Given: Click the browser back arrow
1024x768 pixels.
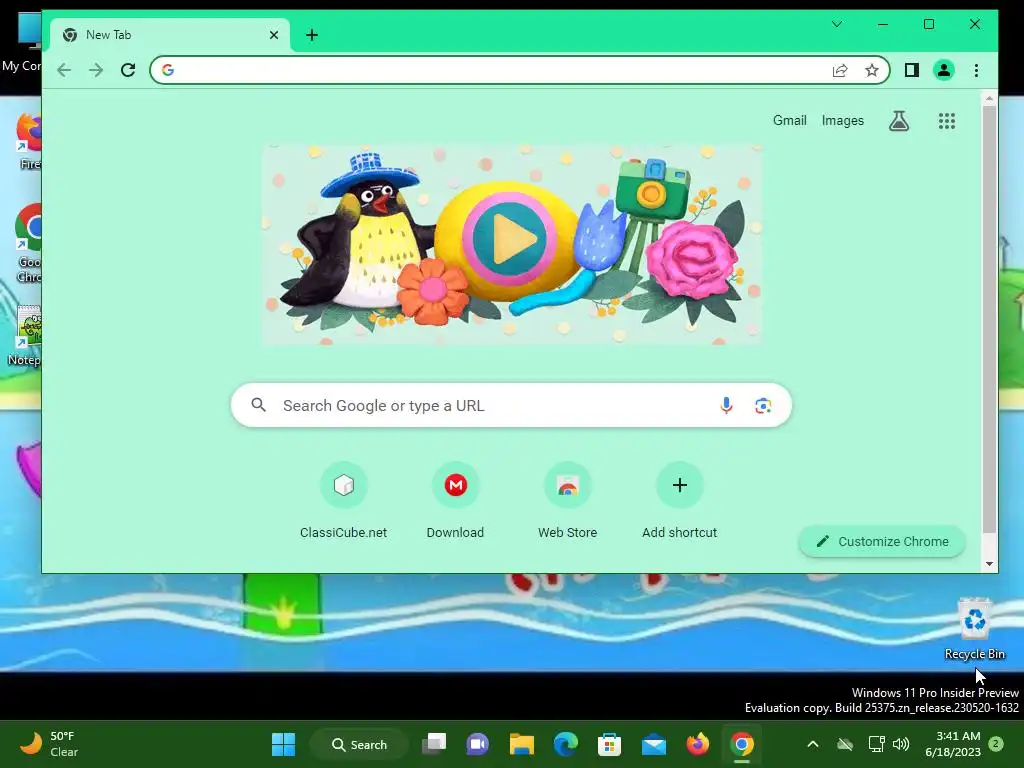Looking at the screenshot, I should (x=64, y=70).
